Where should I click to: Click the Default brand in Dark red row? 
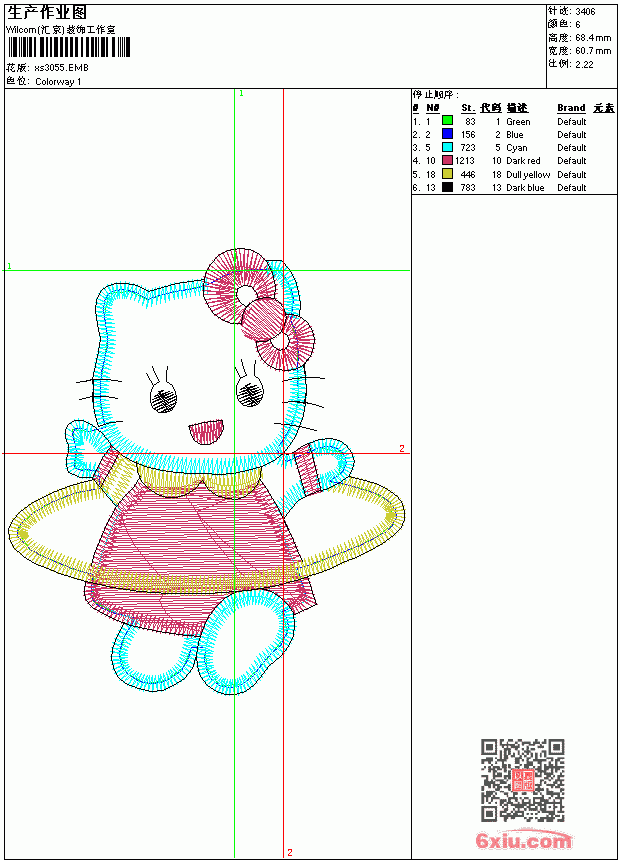point(572,161)
